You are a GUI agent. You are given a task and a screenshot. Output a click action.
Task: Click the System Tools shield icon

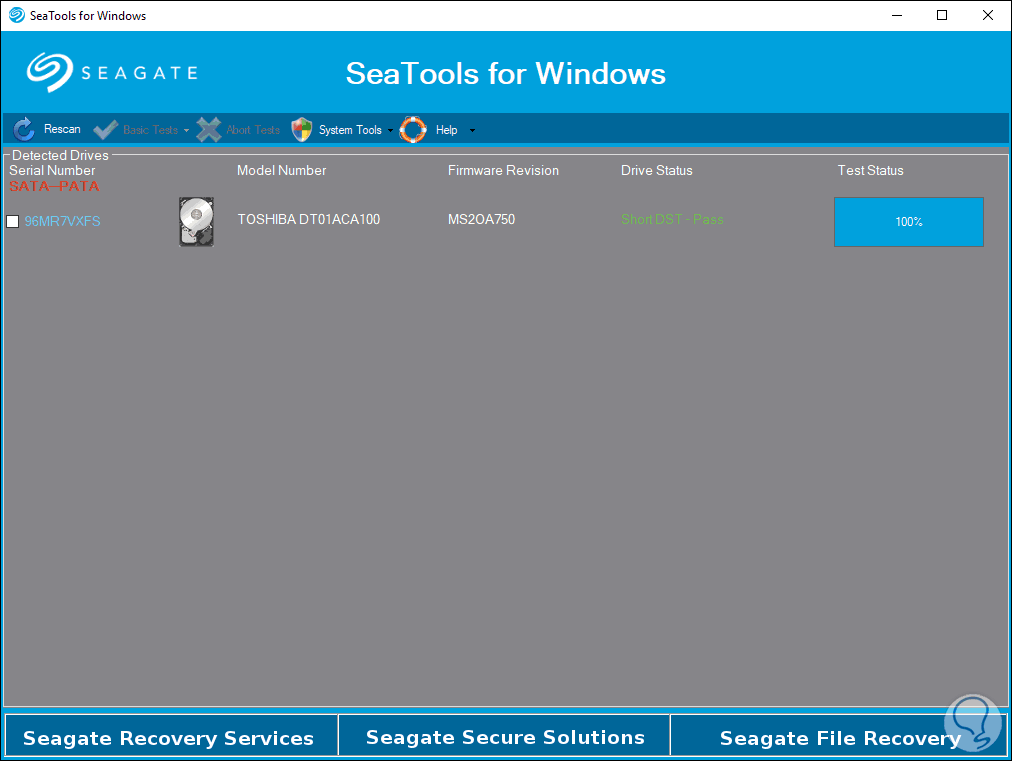tap(301, 130)
